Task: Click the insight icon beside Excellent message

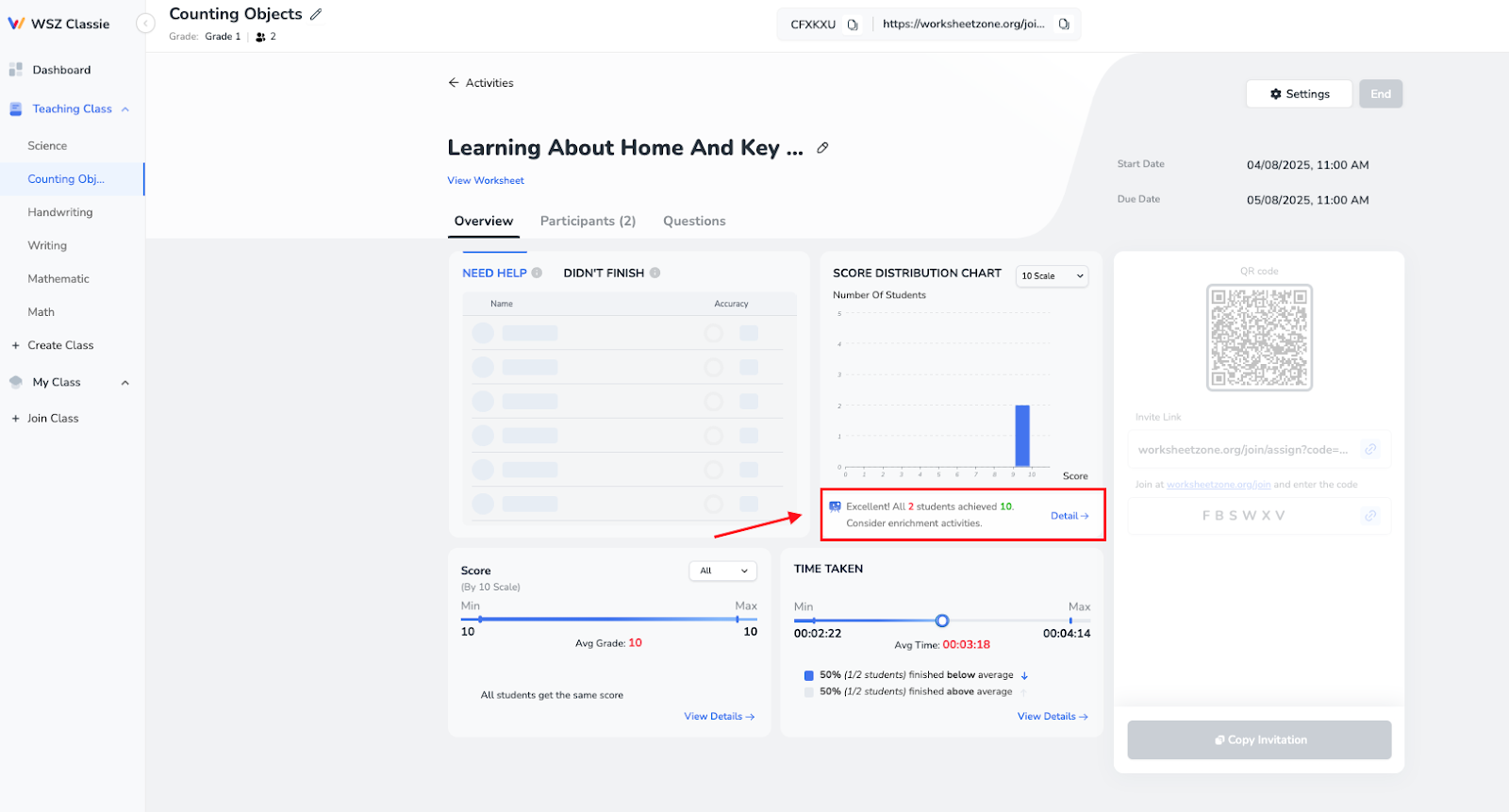Action: pyautogui.click(x=835, y=506)
